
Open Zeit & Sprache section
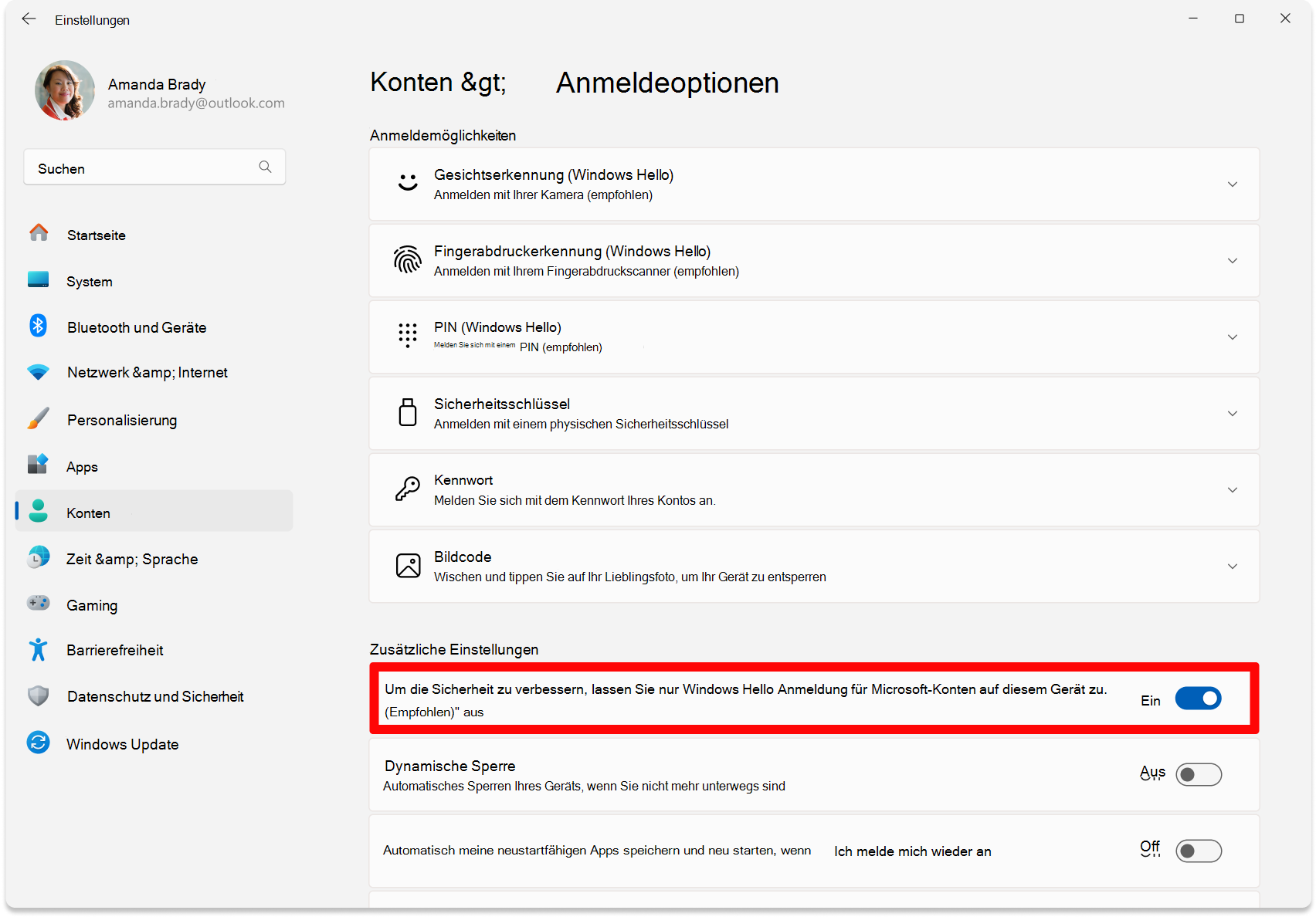point(154,559)
